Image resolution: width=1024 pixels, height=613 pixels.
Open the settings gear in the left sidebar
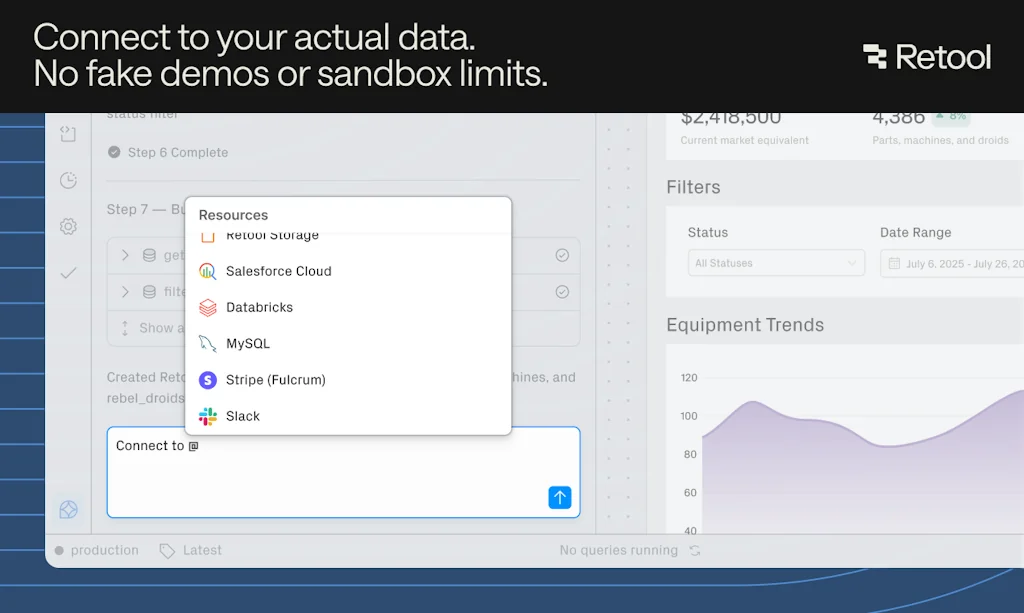point(69,226)
